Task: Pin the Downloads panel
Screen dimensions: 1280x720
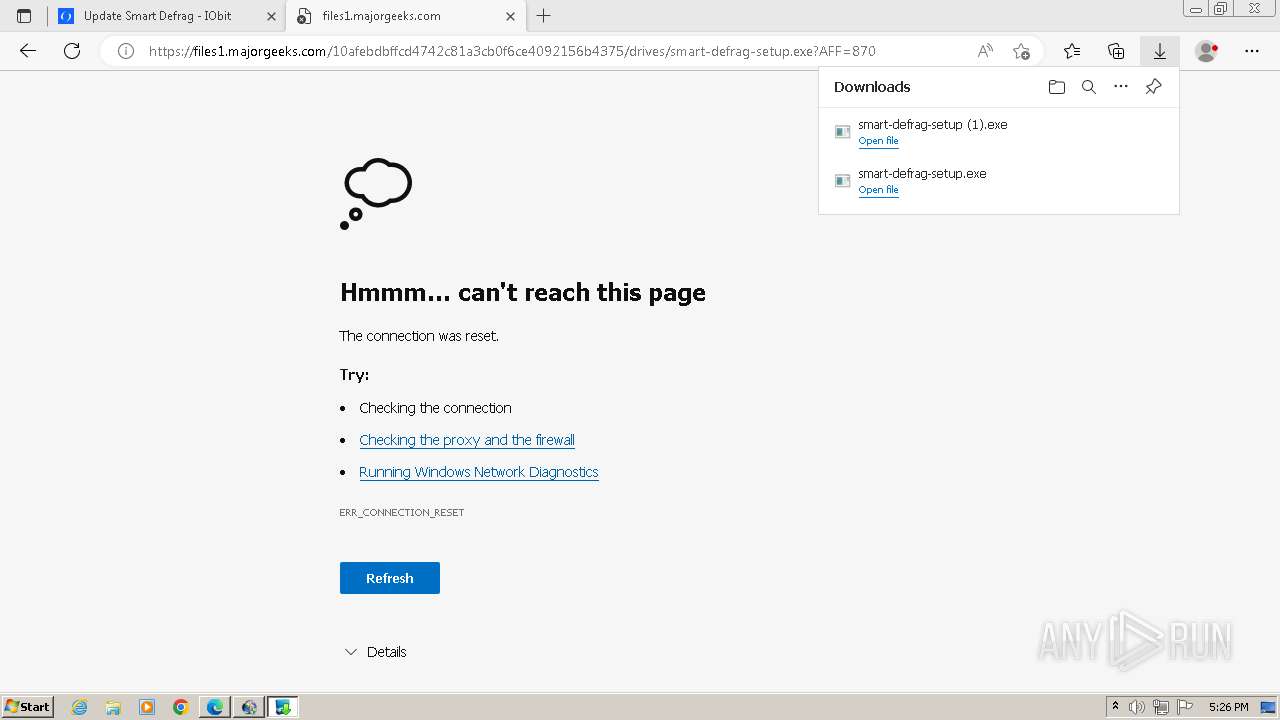Action: click(x=1153, y=87)
